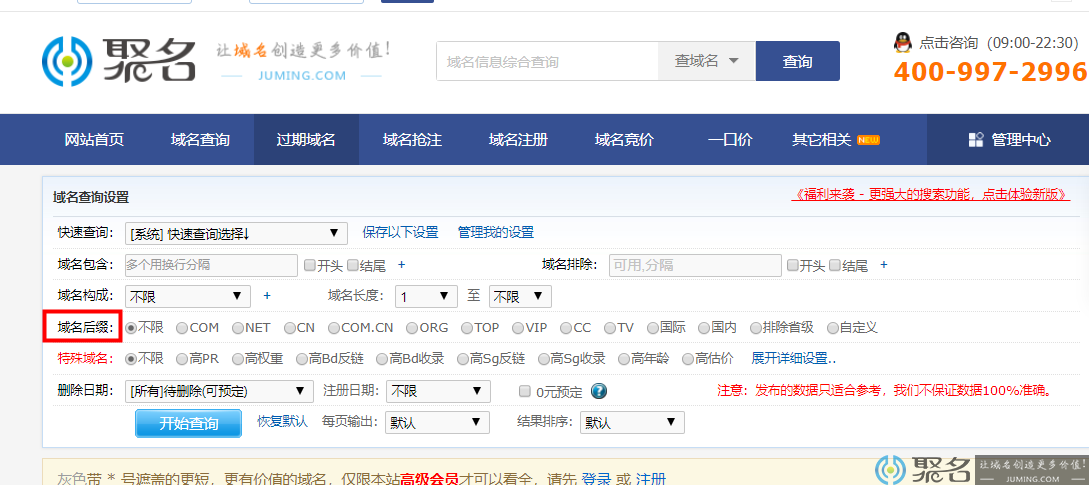Open the maximum 域名长度 不限 dropdown
Viewport: 1089px width, 485px height.
pos(520,297)
